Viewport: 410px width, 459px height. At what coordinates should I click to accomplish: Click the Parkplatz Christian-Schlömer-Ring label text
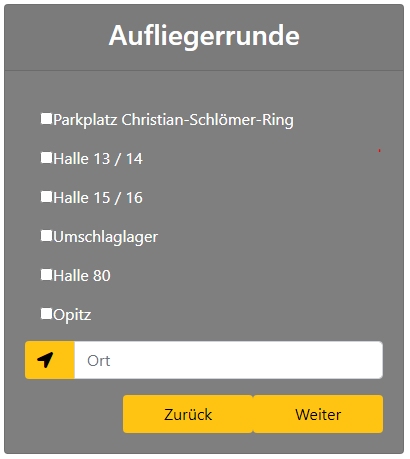pos(173,120)
